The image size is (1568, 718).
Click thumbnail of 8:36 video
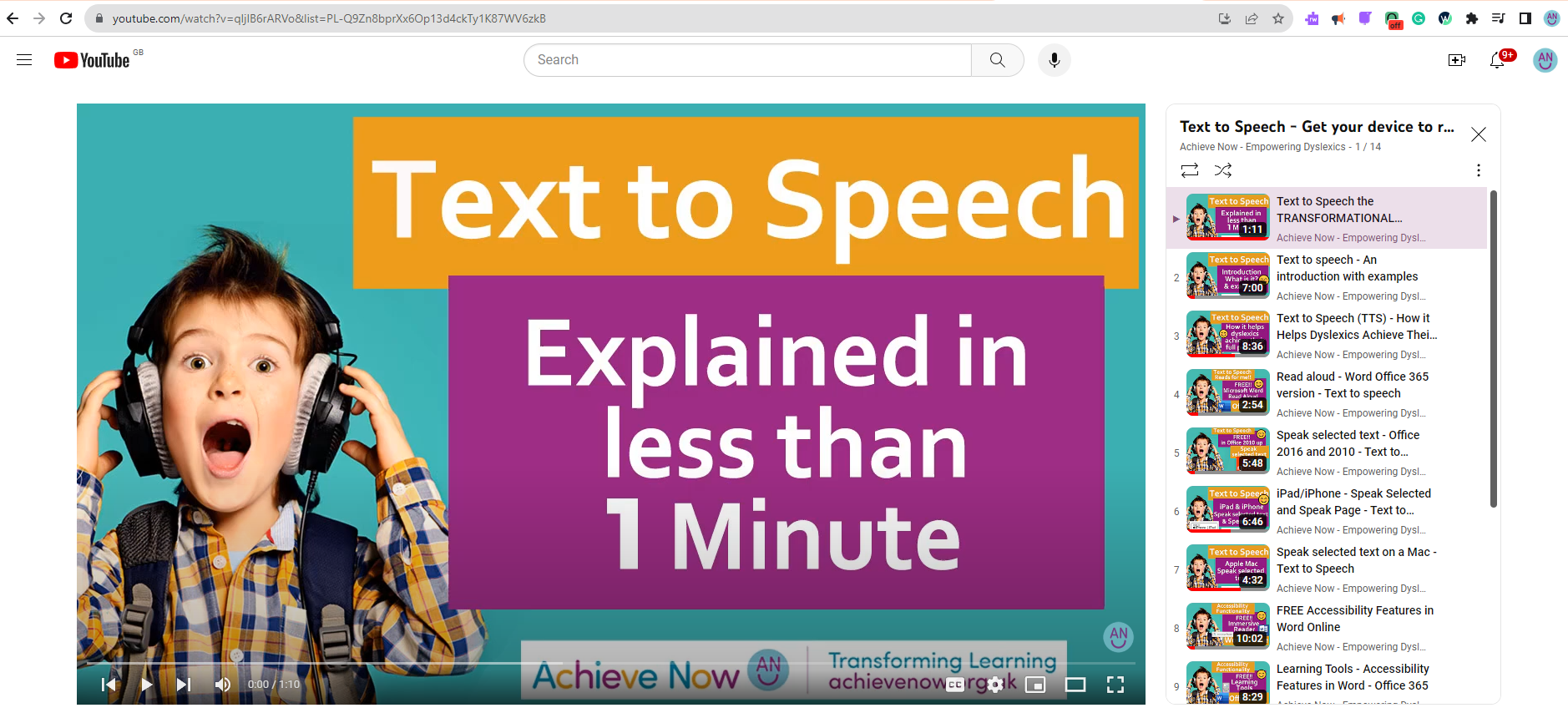pyautogui.click(x=1227, y=334)
